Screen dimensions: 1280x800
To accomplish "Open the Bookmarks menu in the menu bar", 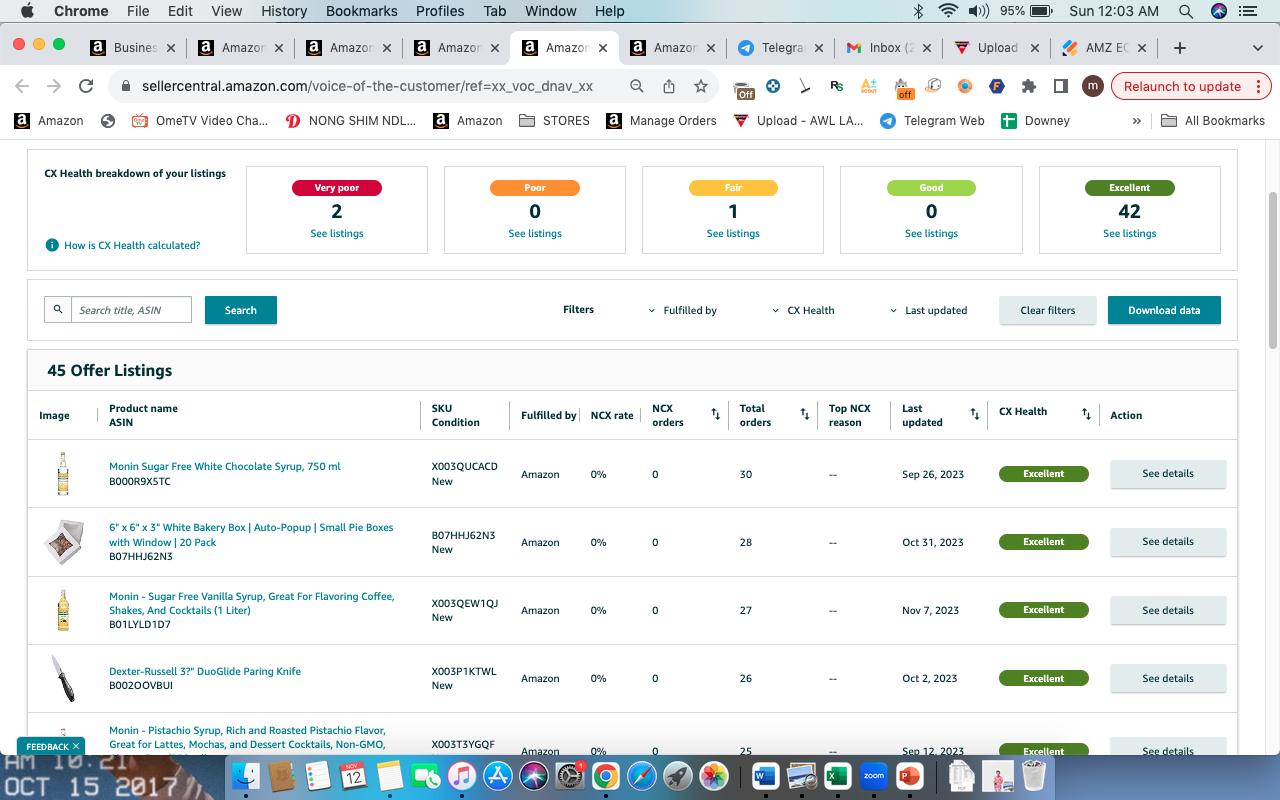I will point(362,11).
